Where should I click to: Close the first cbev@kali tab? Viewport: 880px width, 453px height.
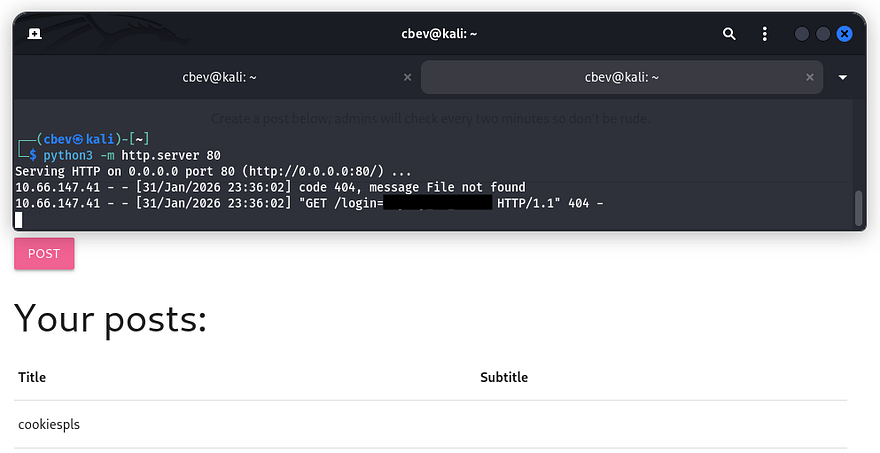407,77
